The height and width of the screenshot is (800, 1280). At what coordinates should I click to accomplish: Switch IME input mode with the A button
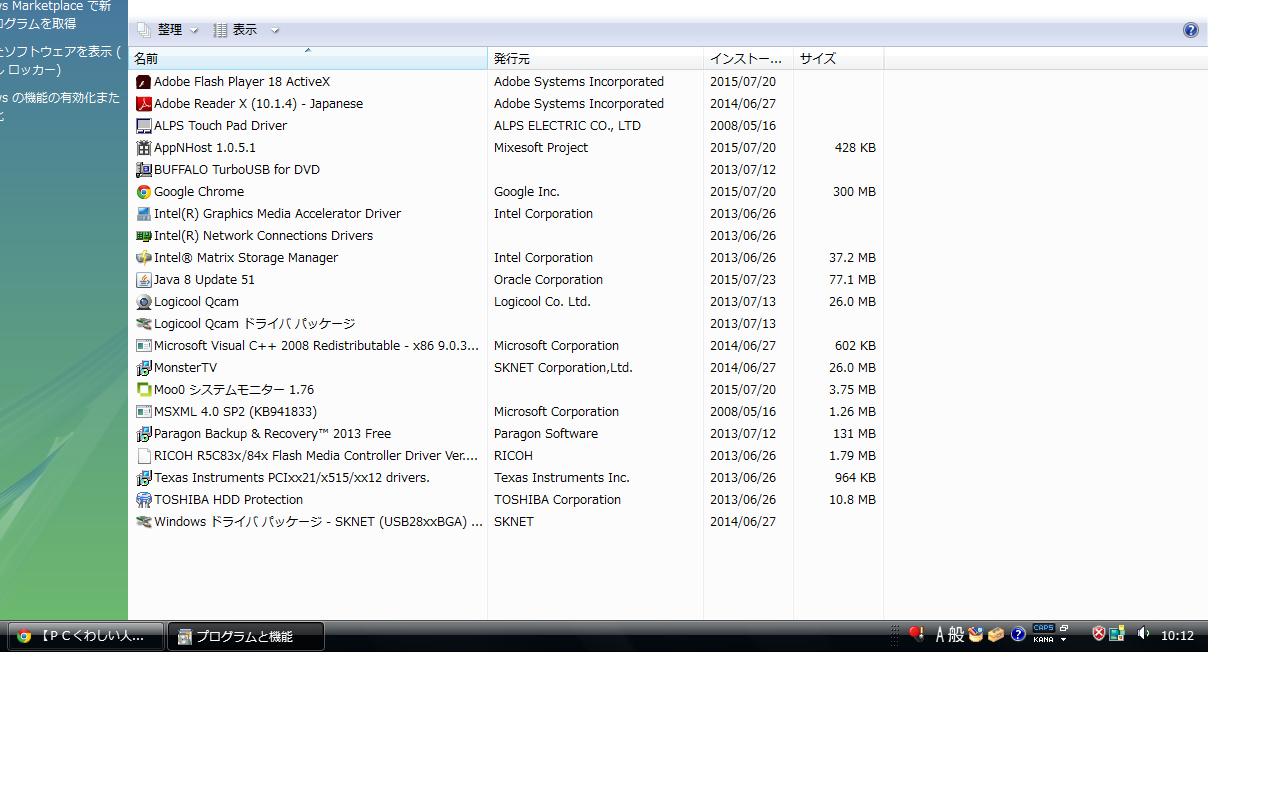941,634
